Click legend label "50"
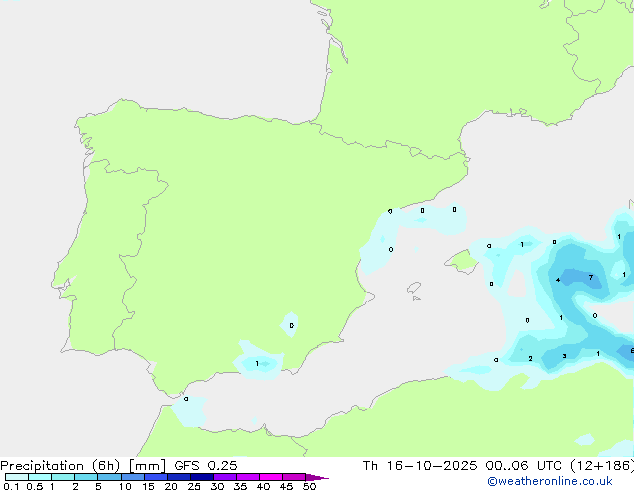 (x=309, y=486)
